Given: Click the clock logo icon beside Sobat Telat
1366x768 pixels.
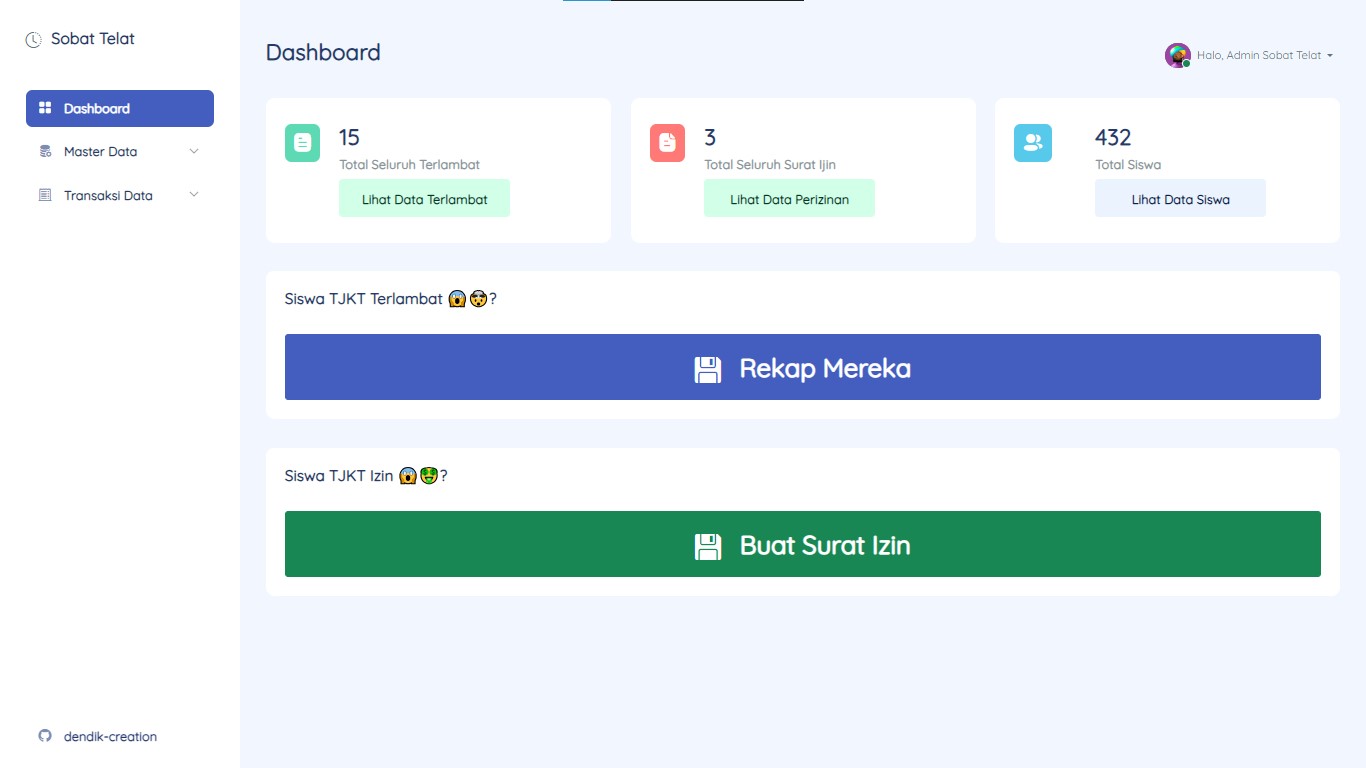Looking at the screenshot, I should (34, 40).
